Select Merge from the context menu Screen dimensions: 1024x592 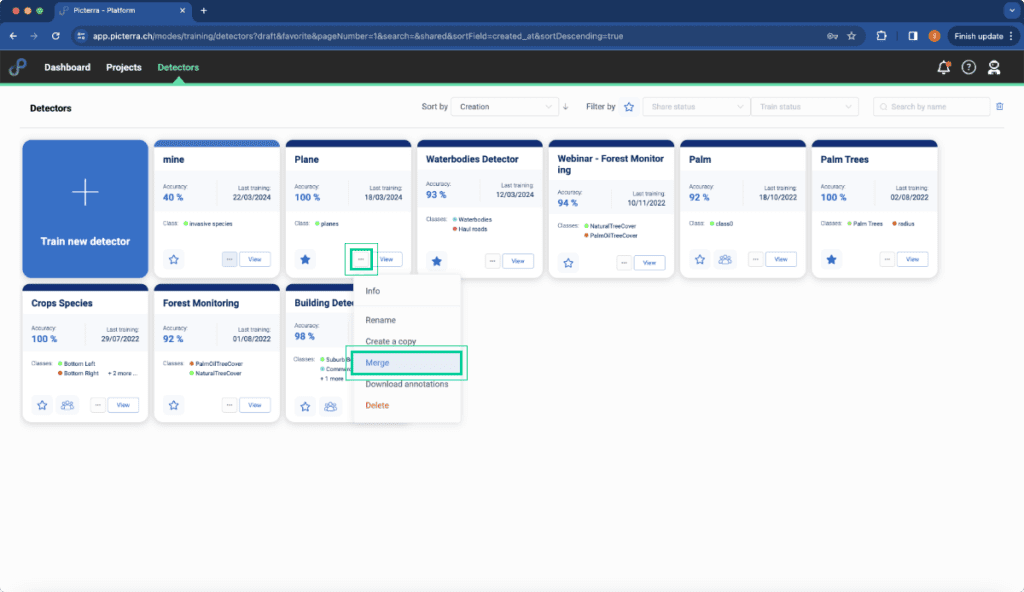(406, 363)
